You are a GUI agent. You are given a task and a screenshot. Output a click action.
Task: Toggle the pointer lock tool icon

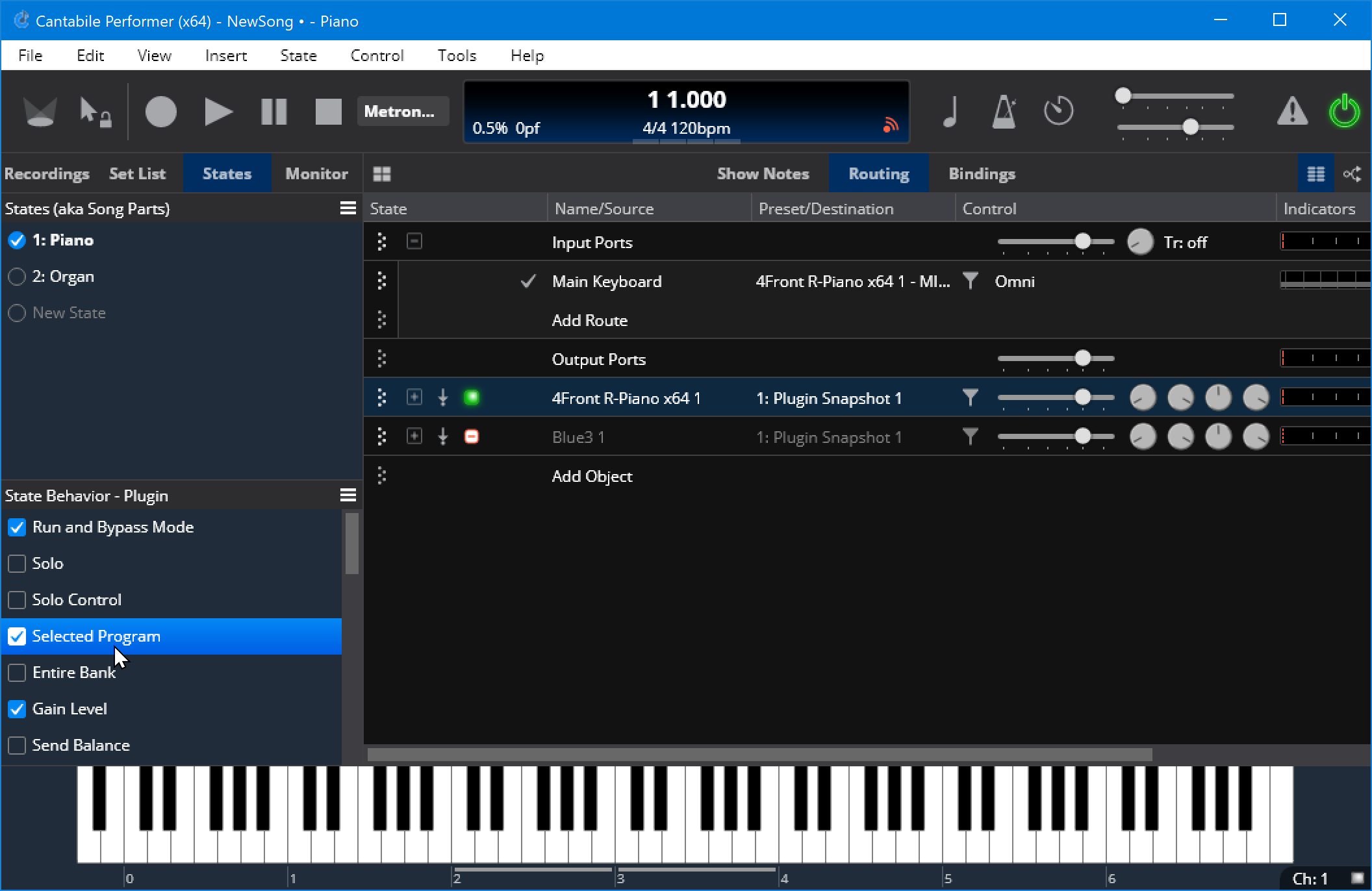95,111
